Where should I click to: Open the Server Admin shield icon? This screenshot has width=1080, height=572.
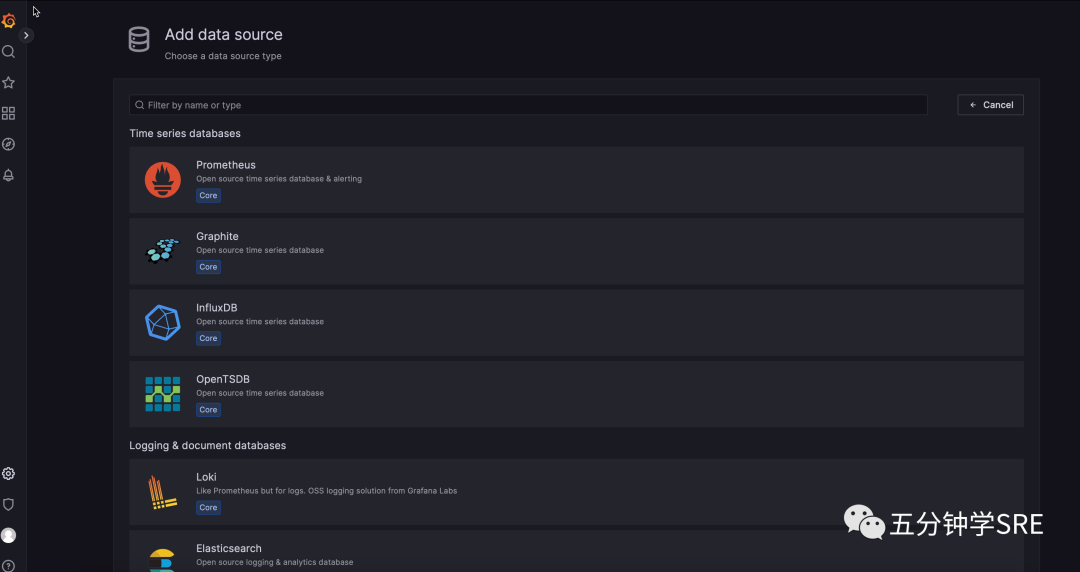(x=8, y=504)
